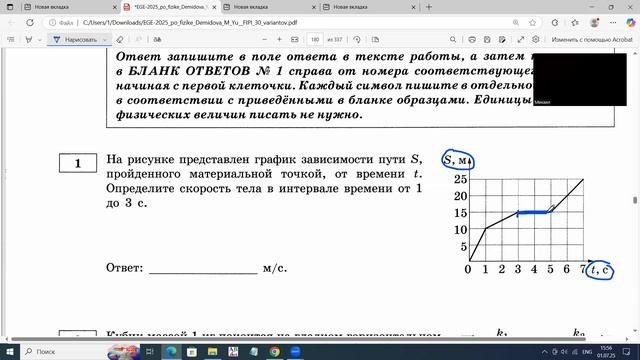
Task: Expand highlight tool options arrow
Action: click(x=40, y=40)
